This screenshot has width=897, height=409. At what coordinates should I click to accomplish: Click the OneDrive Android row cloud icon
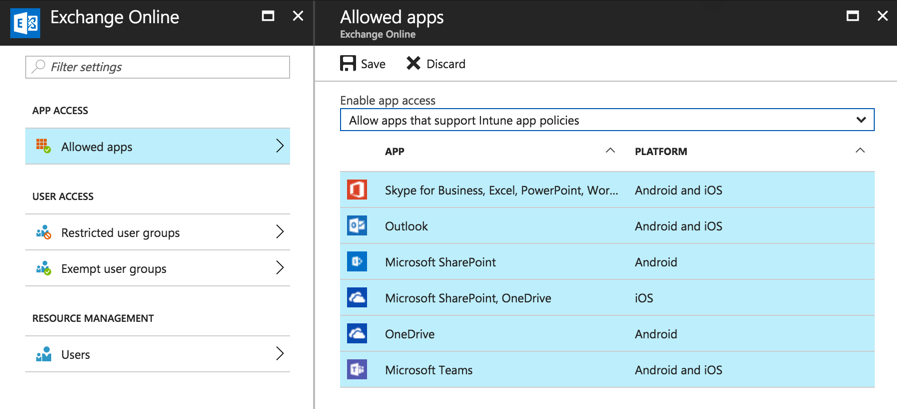pos(357,334)
